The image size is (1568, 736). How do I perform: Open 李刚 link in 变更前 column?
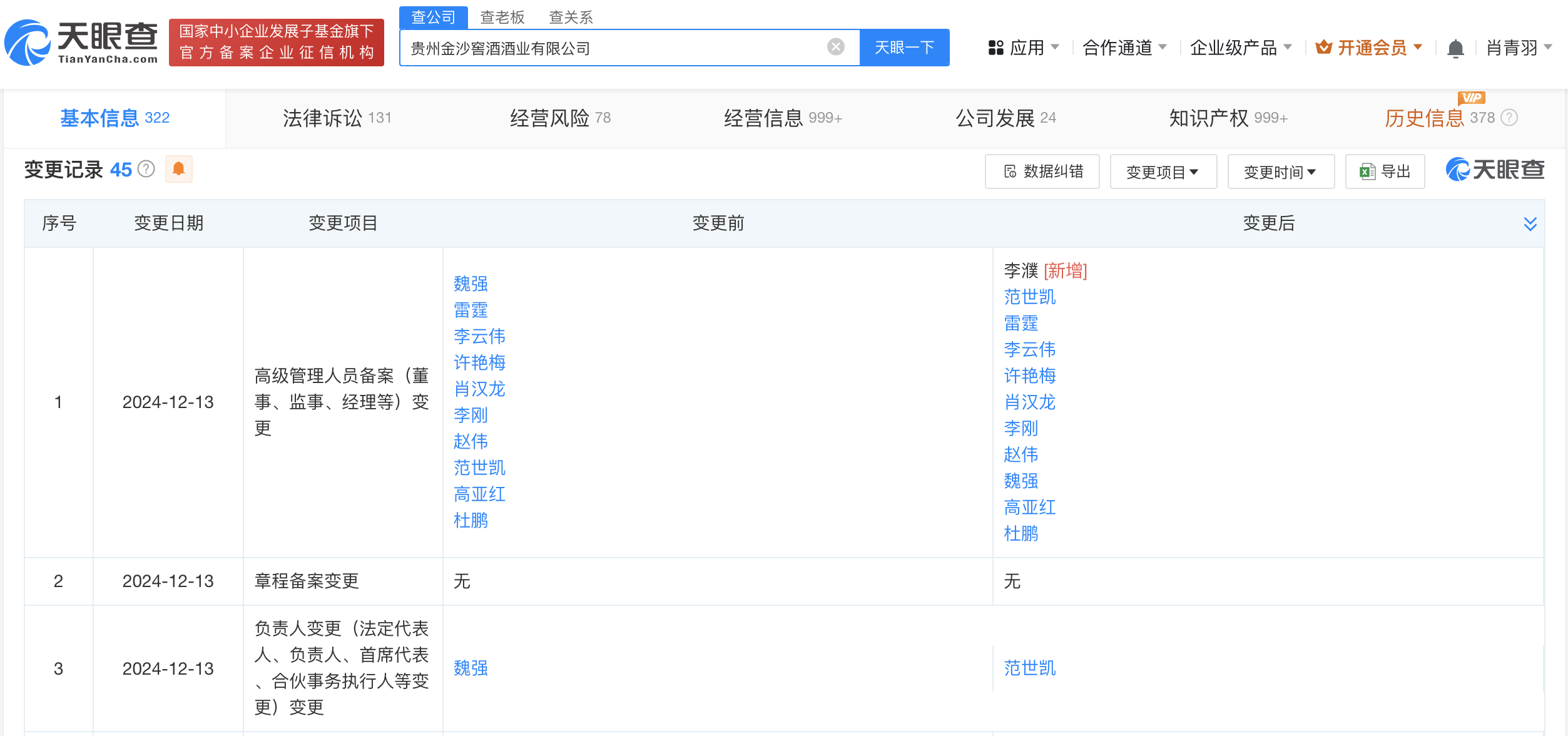coord(471,416)
